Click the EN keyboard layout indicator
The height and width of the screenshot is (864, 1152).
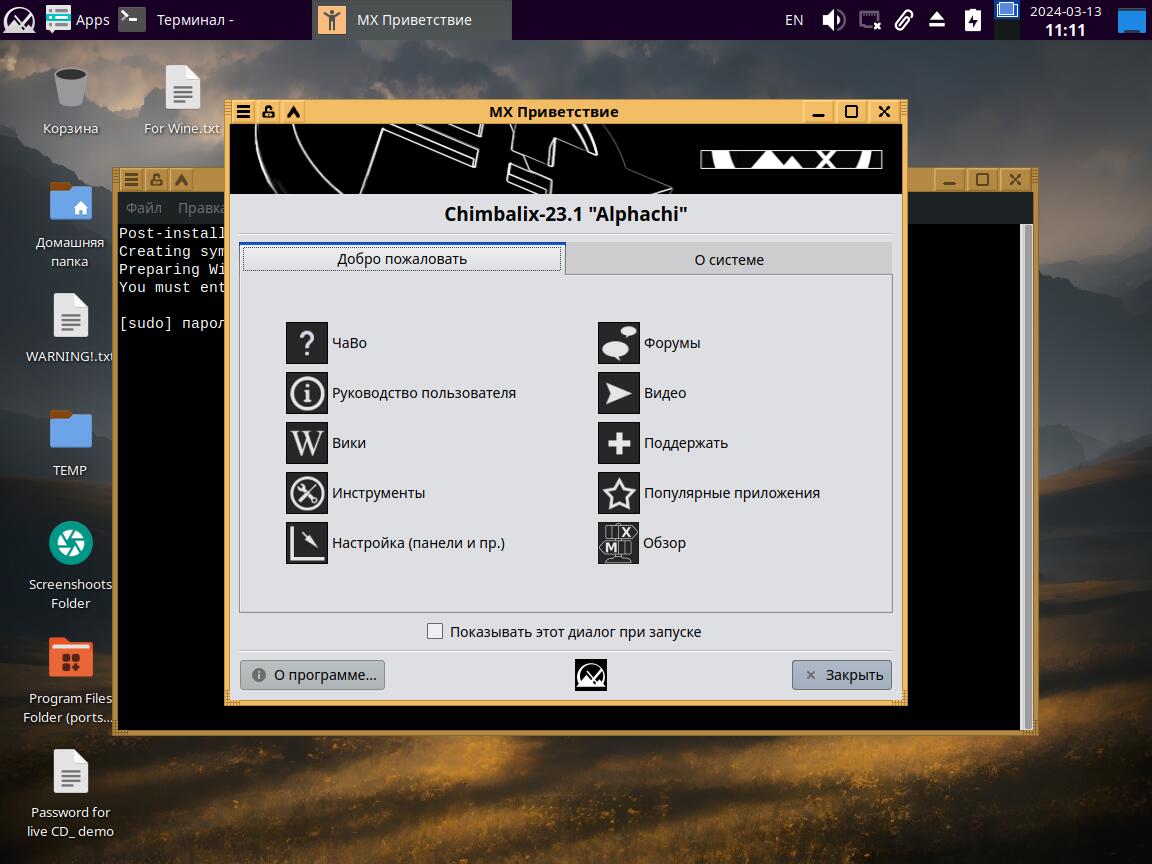(x=794, y=20)
